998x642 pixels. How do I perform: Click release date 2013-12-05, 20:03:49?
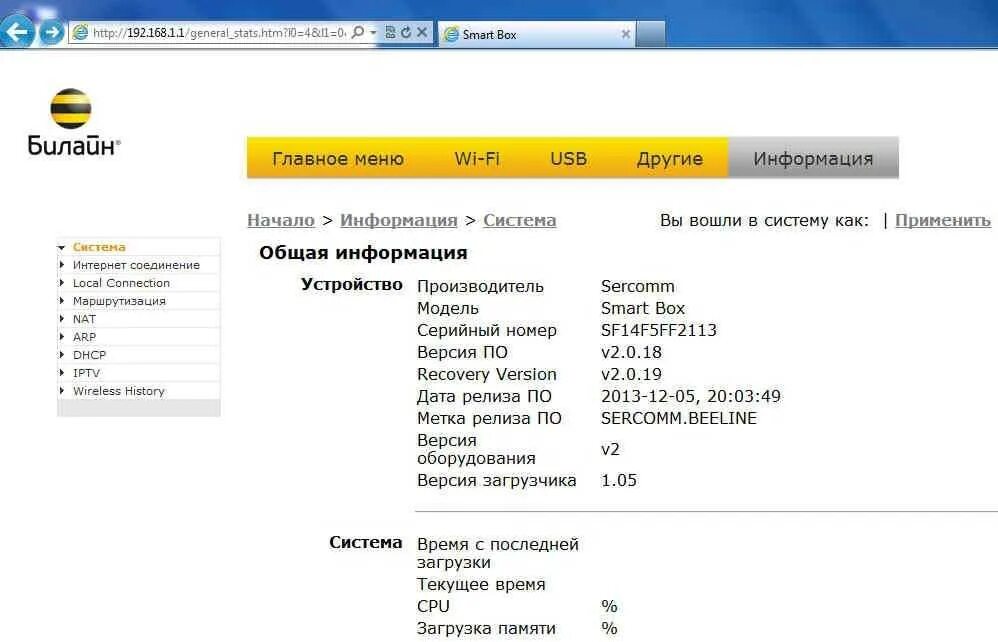click(691, 396)
